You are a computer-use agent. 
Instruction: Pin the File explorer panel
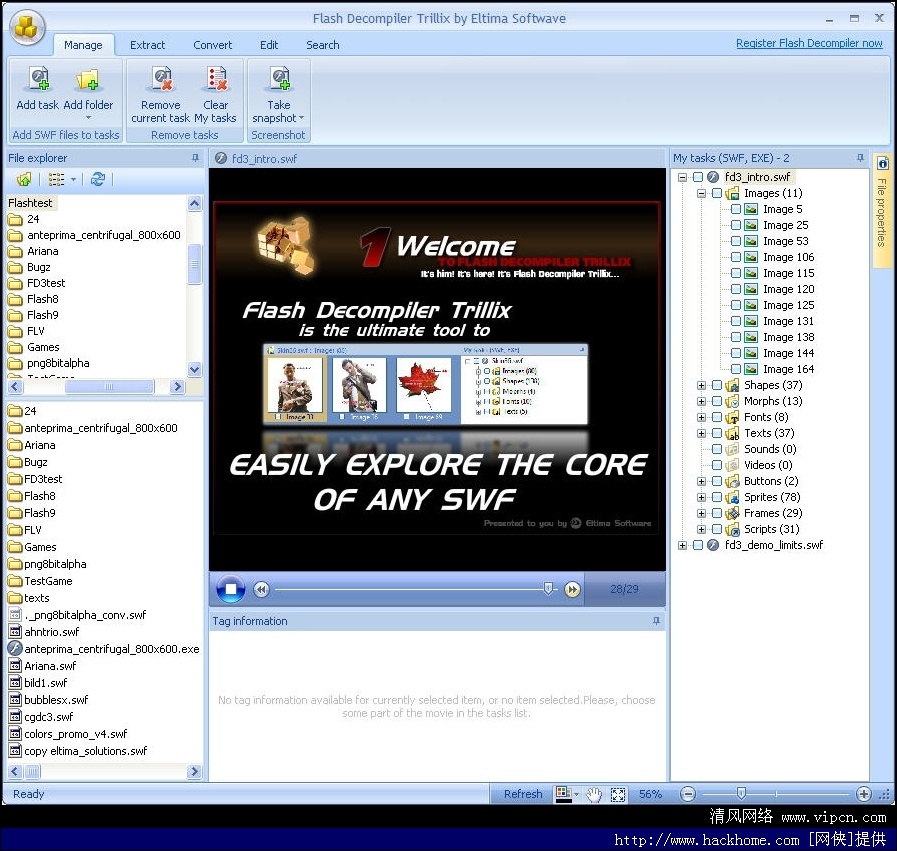(x=195, y=158)
